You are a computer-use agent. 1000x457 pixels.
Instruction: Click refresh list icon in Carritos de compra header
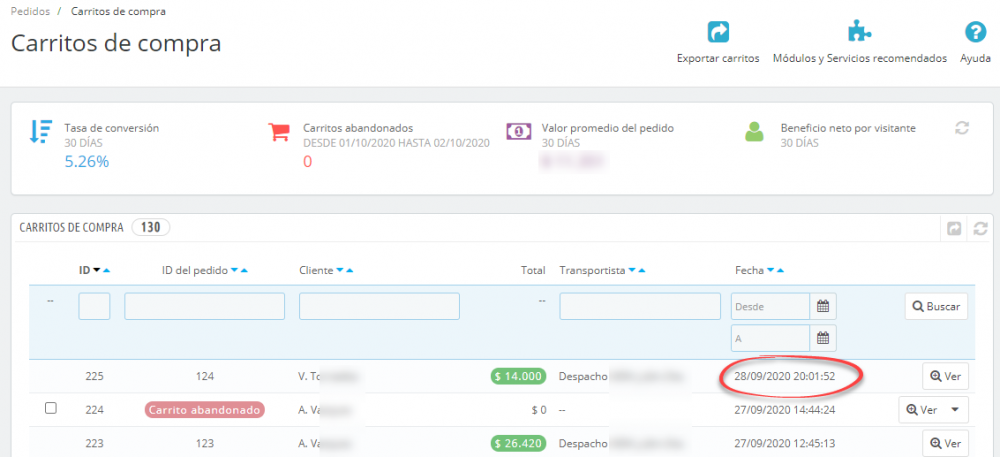tap(981, 228)
